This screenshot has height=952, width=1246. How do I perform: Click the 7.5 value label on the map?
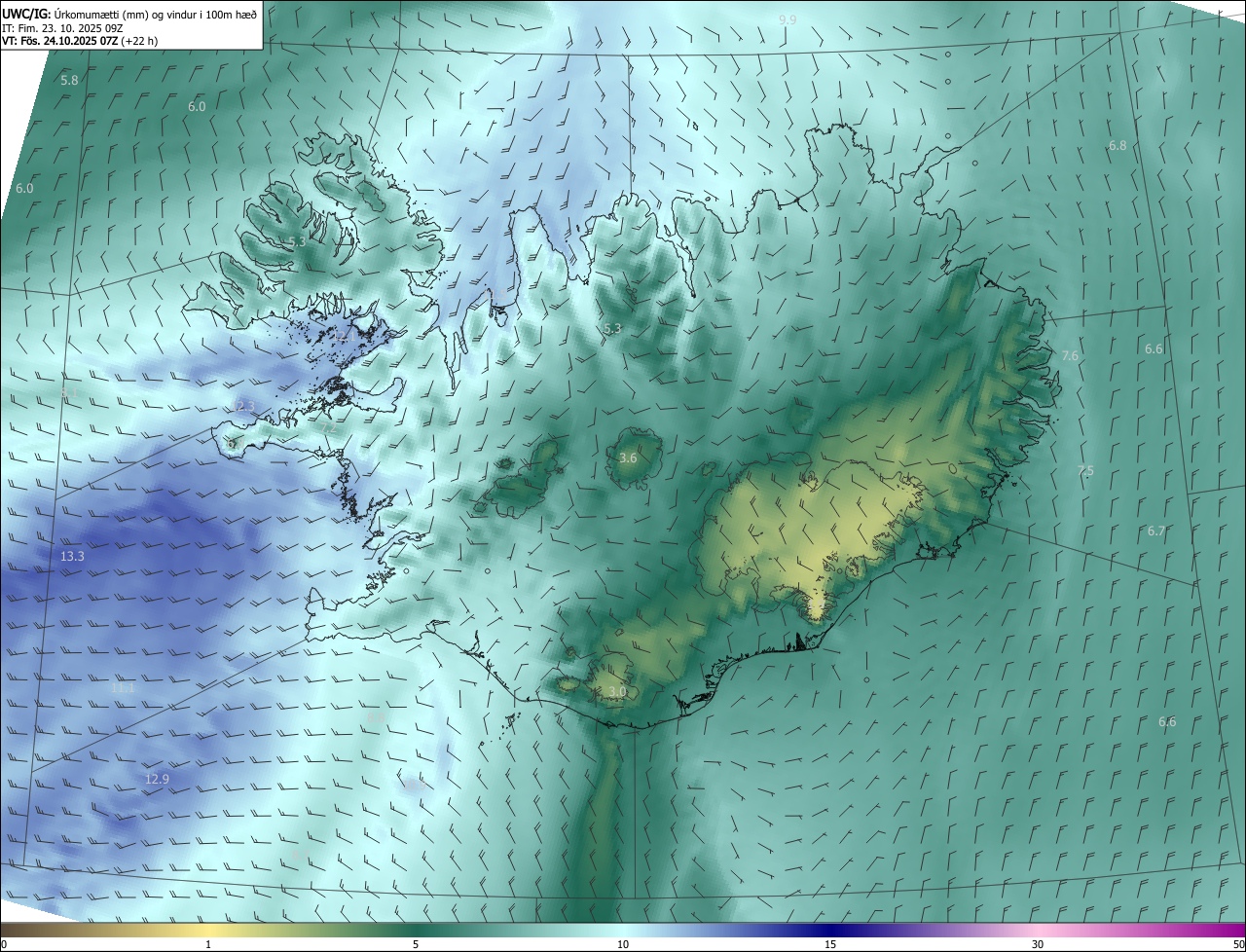pos(1085,471)
